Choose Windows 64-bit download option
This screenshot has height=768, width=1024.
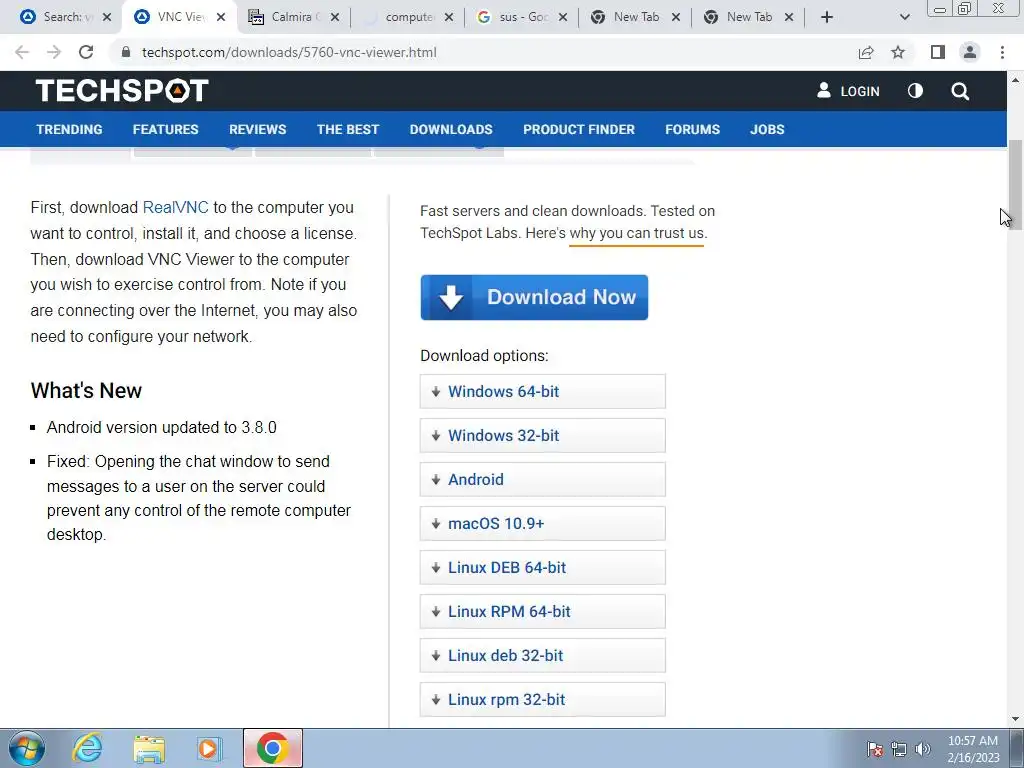point(543,391)
